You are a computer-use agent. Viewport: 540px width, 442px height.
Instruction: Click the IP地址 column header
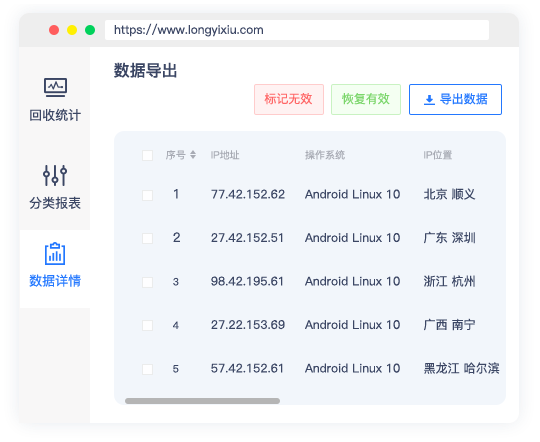point(225,155)
